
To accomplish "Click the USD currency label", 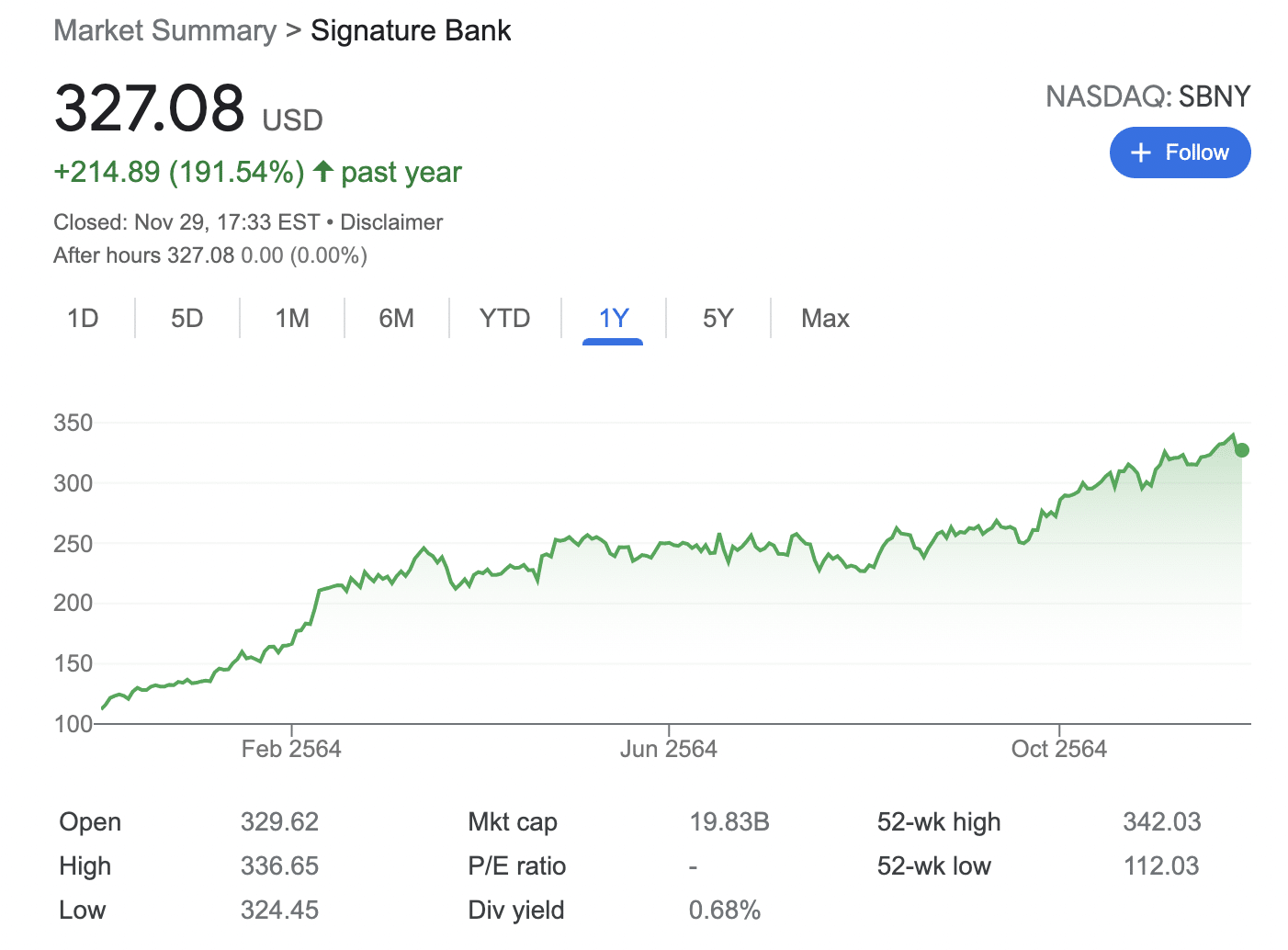I will tap(292, 120).
